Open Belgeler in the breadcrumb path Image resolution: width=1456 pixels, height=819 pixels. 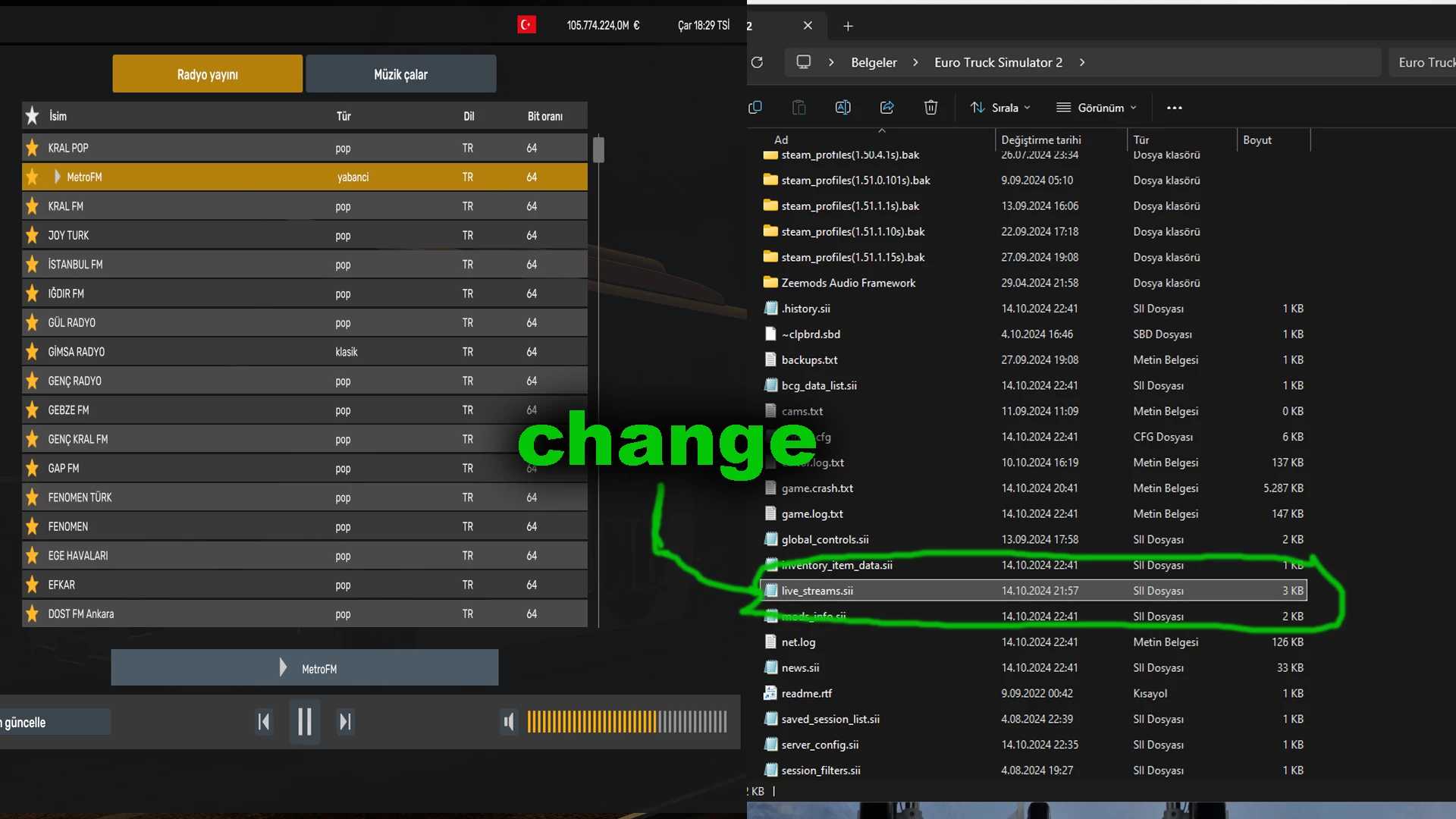[874, 62]
